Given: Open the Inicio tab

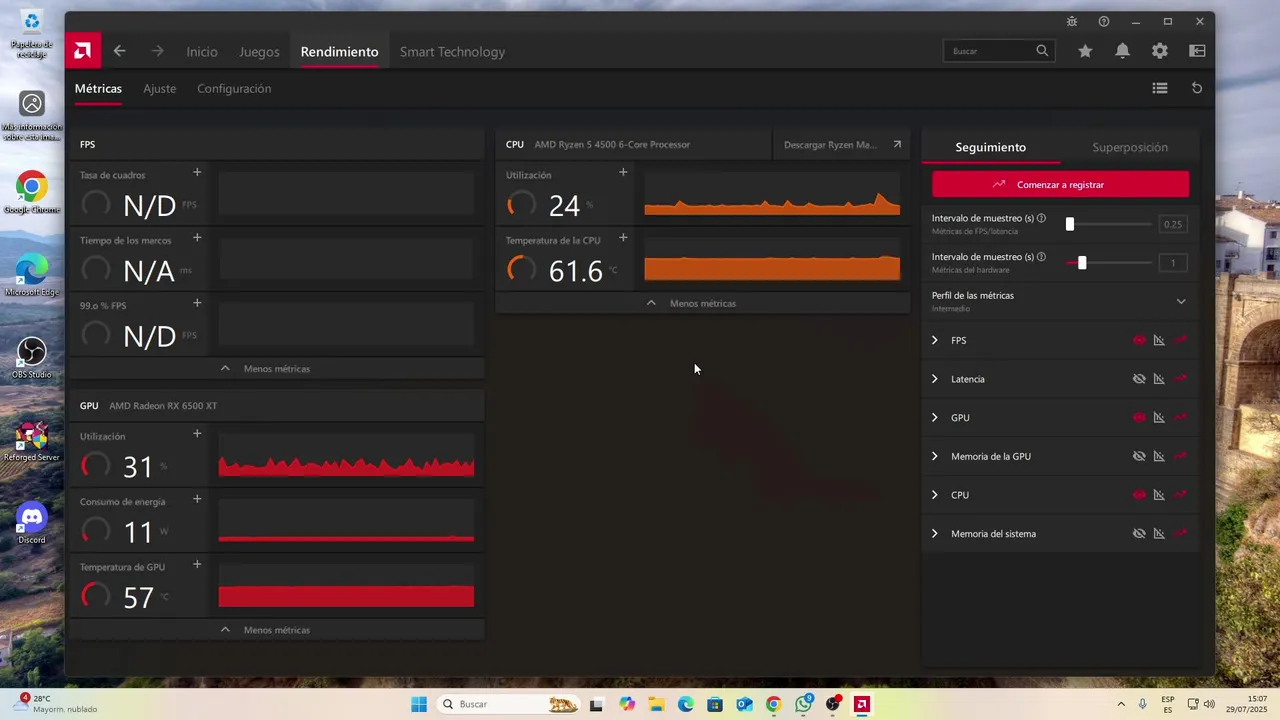Looking at the screenshot, I should [x=202, y=52].
